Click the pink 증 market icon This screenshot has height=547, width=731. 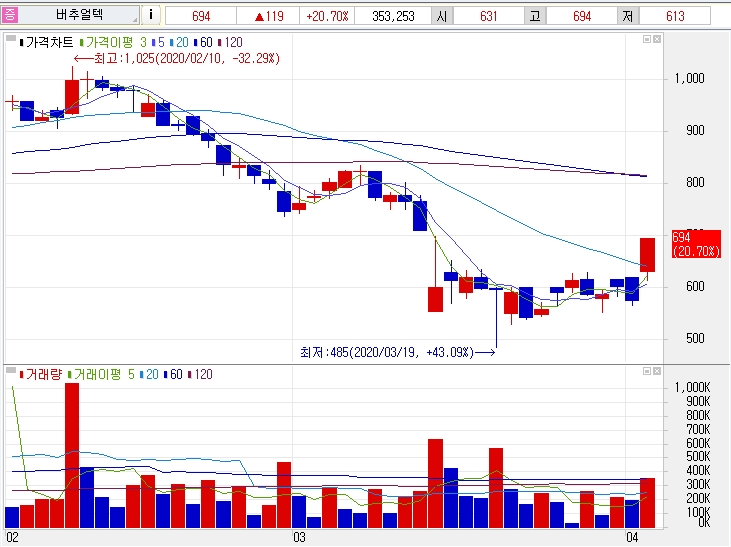[x=10, y=14]
